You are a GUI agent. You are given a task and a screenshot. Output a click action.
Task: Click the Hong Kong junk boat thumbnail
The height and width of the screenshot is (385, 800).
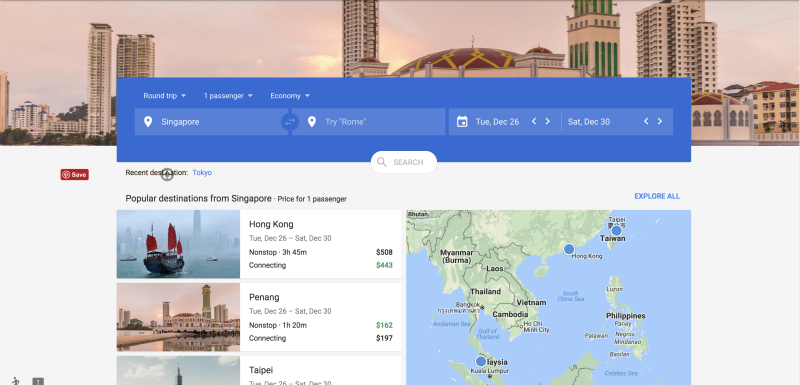[x=178, y=244]
